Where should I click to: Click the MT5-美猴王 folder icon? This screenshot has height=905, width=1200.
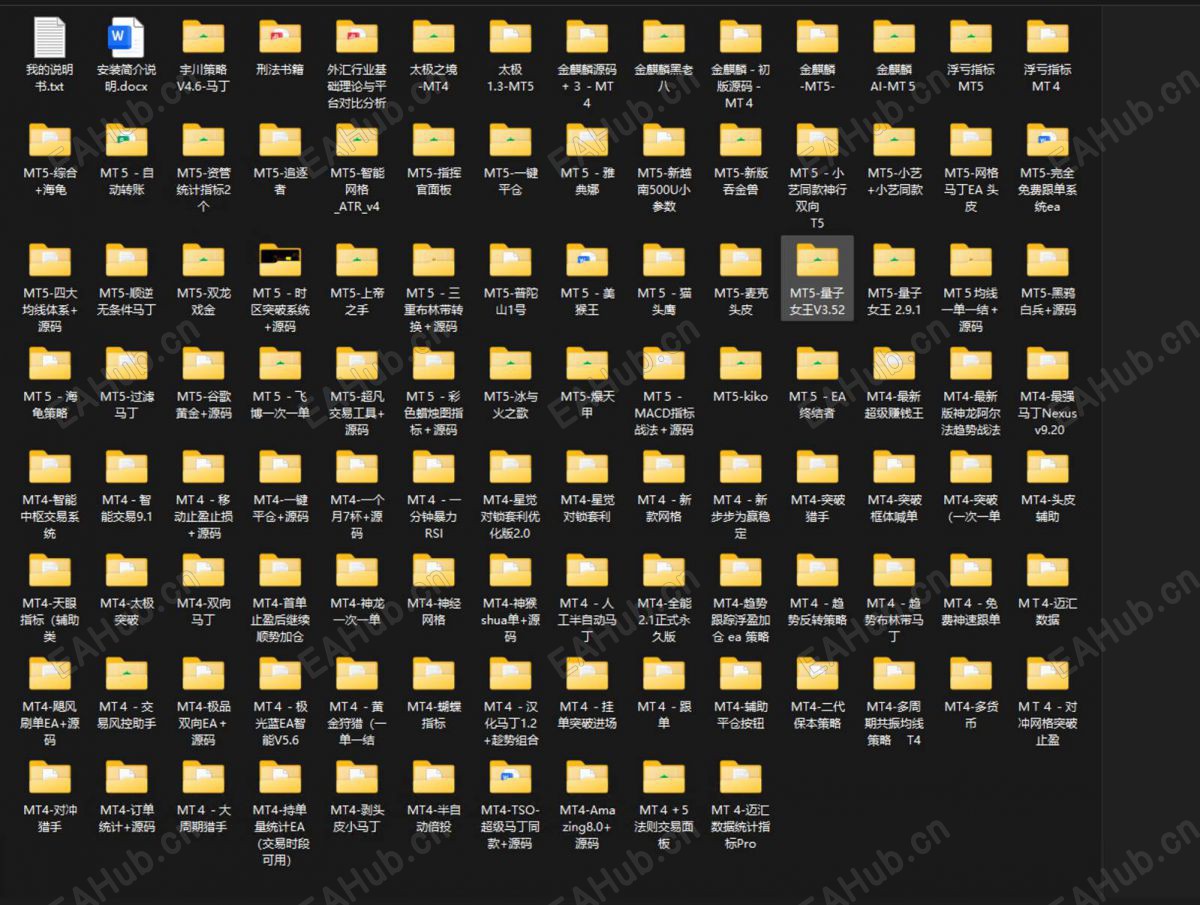587,260
